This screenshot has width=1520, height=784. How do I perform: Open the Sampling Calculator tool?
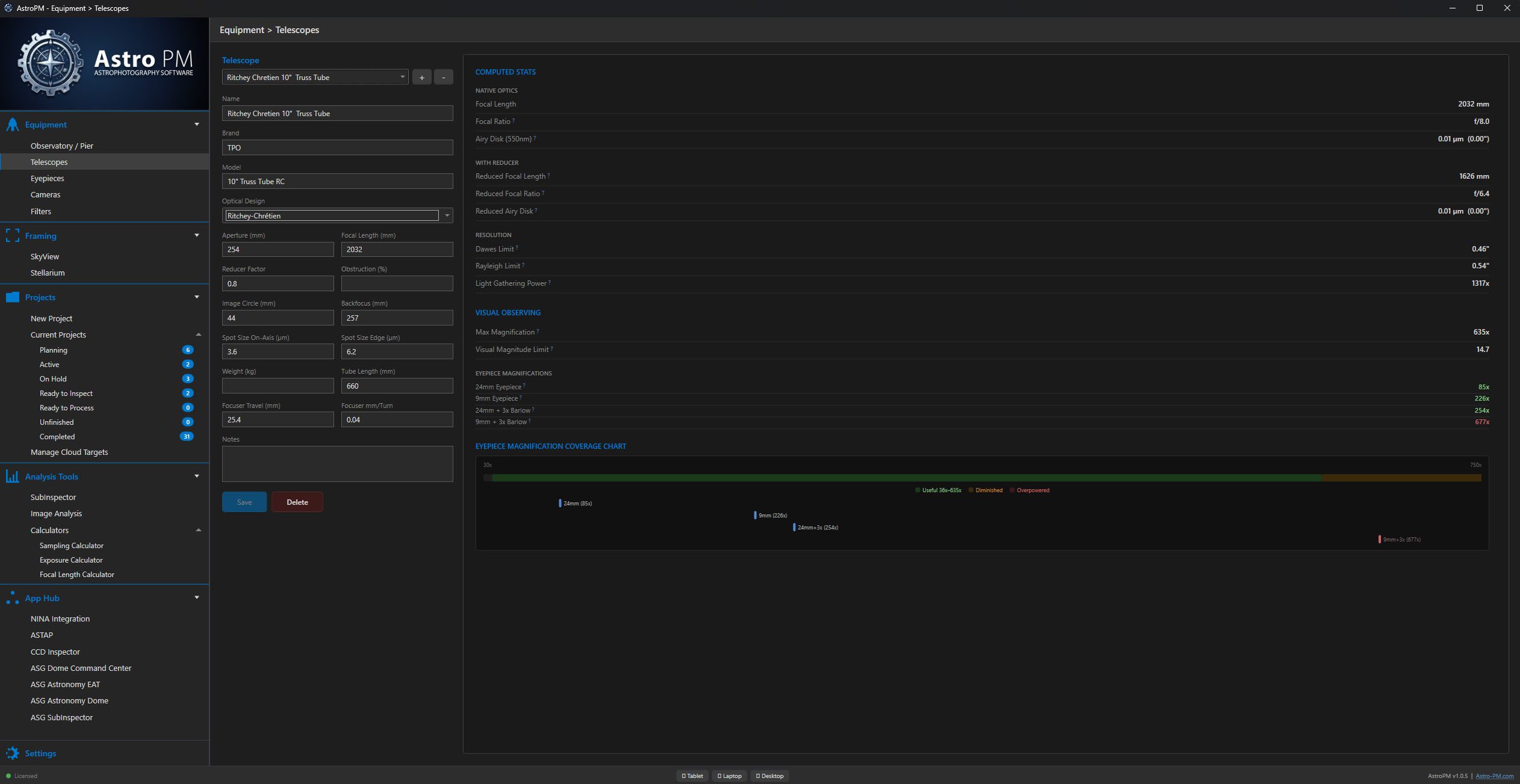click(x=71, y=546)
